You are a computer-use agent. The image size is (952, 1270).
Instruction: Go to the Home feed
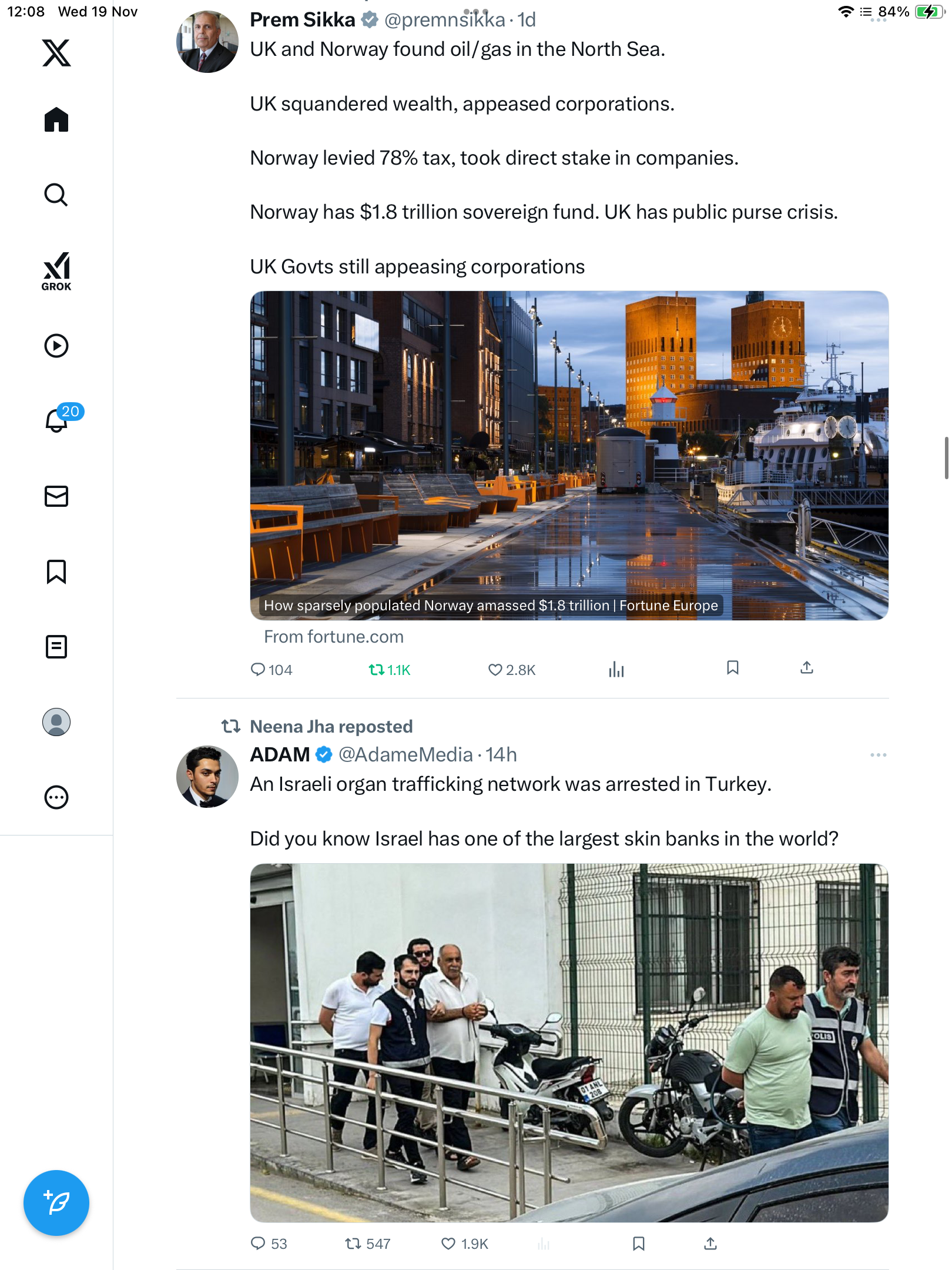[56, 120]
